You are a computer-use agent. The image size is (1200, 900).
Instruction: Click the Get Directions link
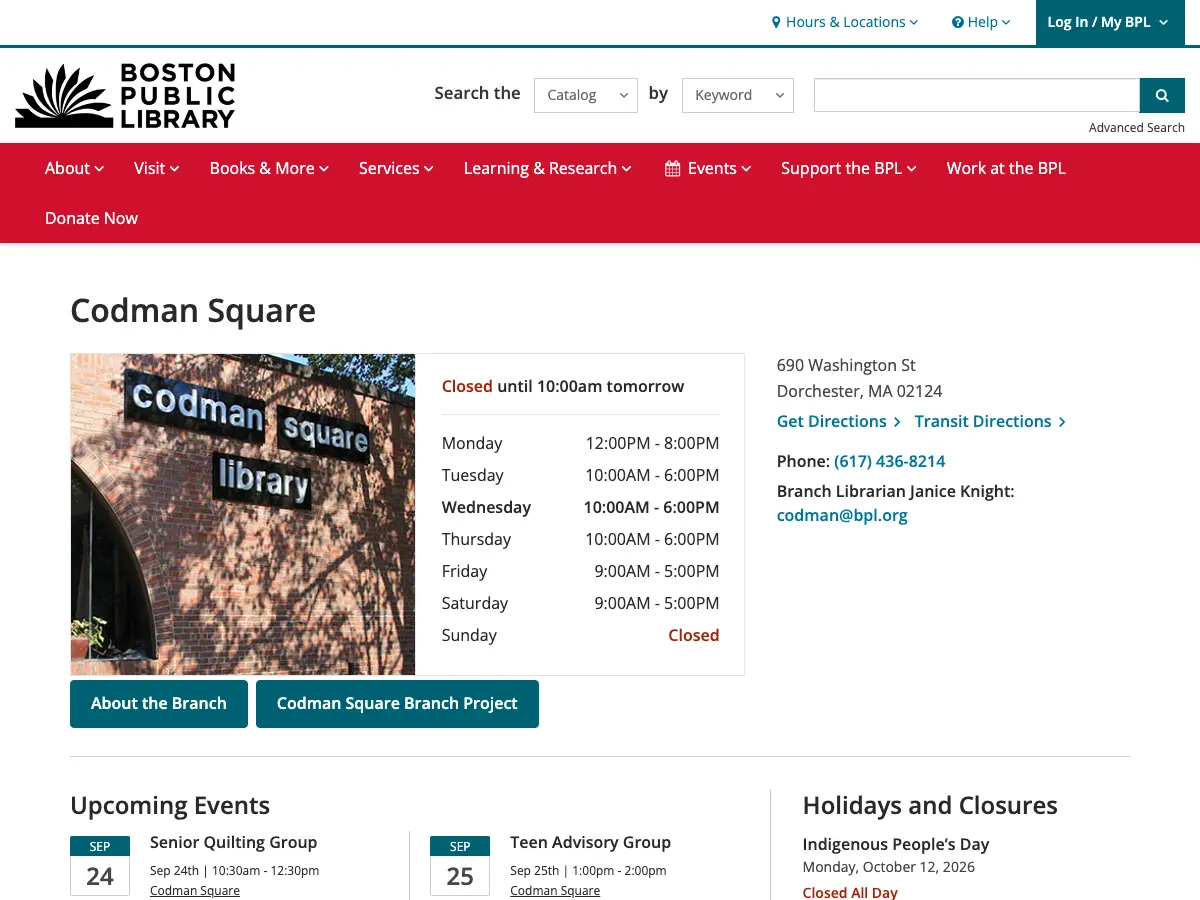tap(839, 421)
